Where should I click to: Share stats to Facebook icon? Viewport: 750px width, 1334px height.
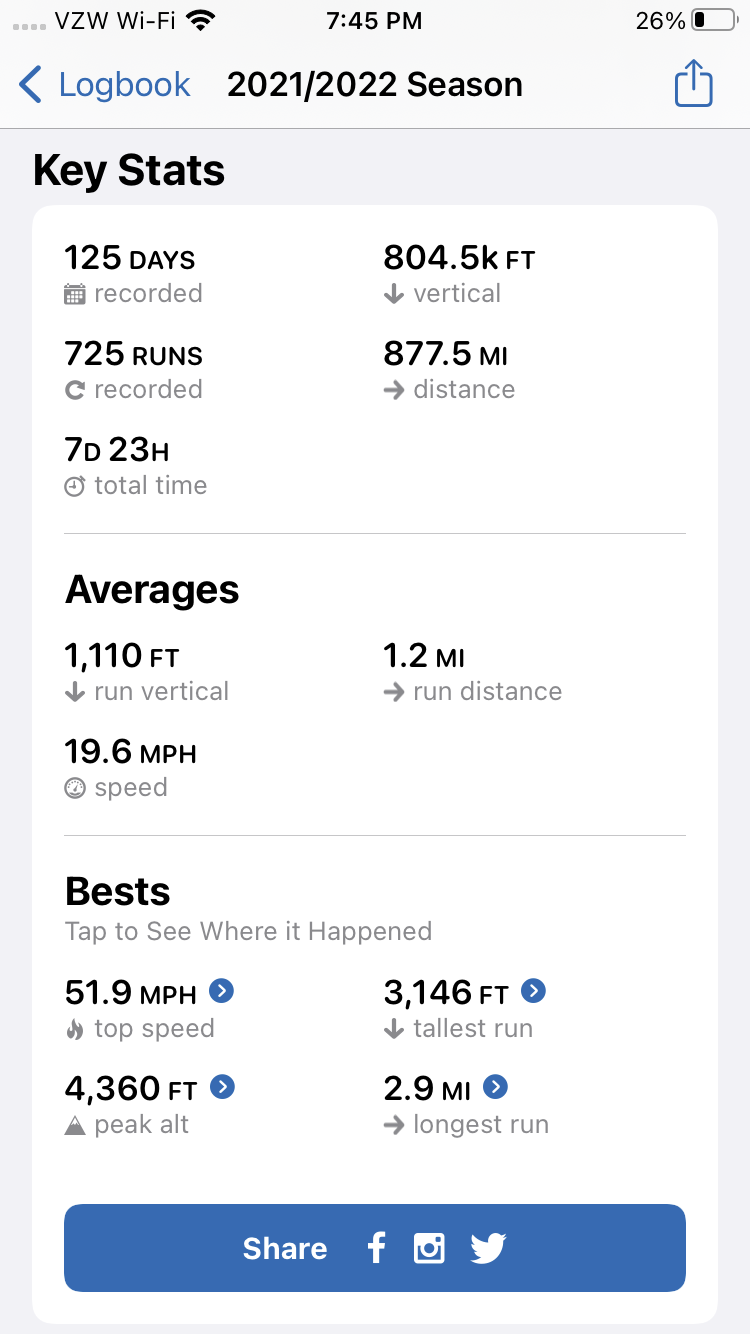pyautogui.click(x=376, y=1248)
